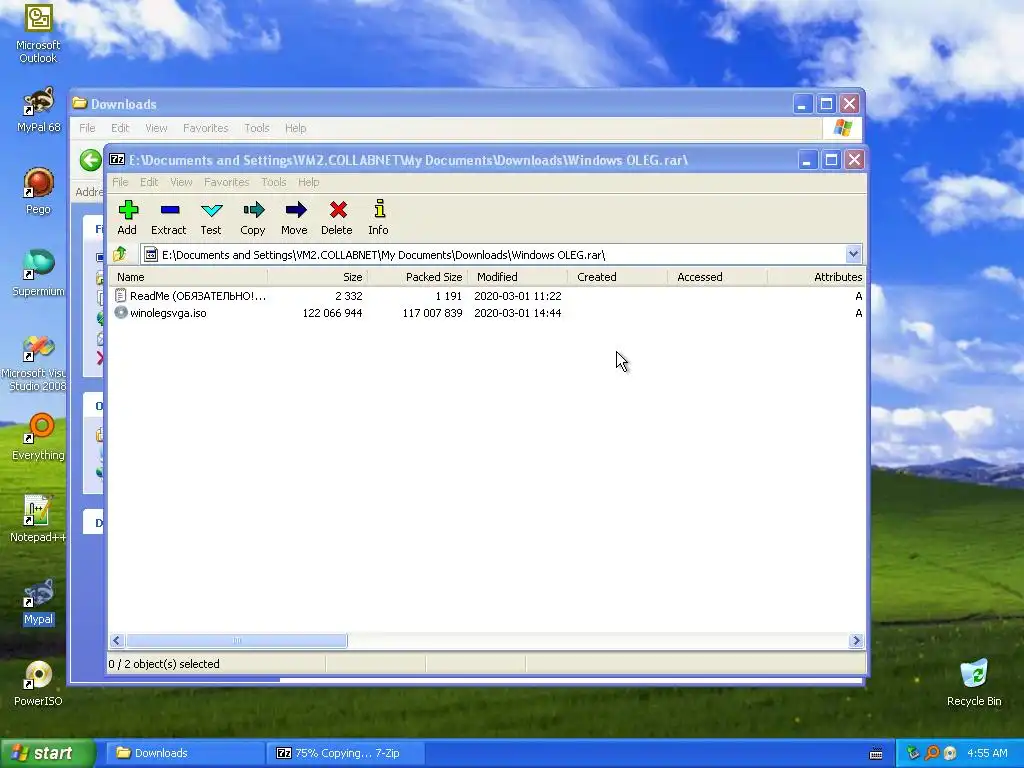Minimize the Downloads window
The image size is (1024, 768).
click(x=803, y=104)
